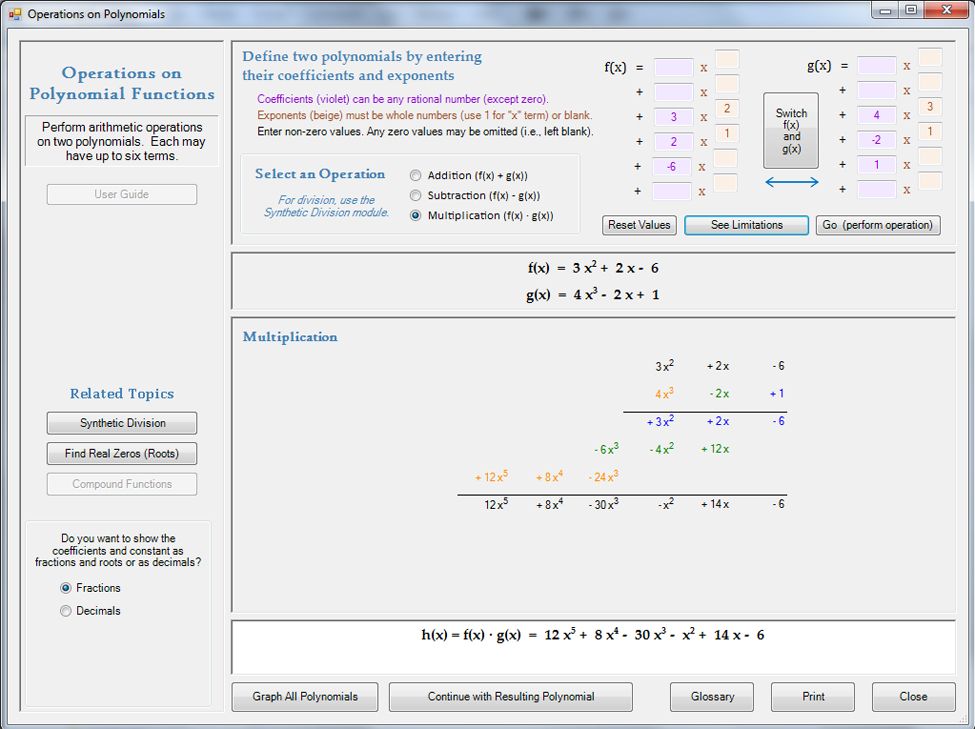Open Find Real Zeros (Roots)

122,454
